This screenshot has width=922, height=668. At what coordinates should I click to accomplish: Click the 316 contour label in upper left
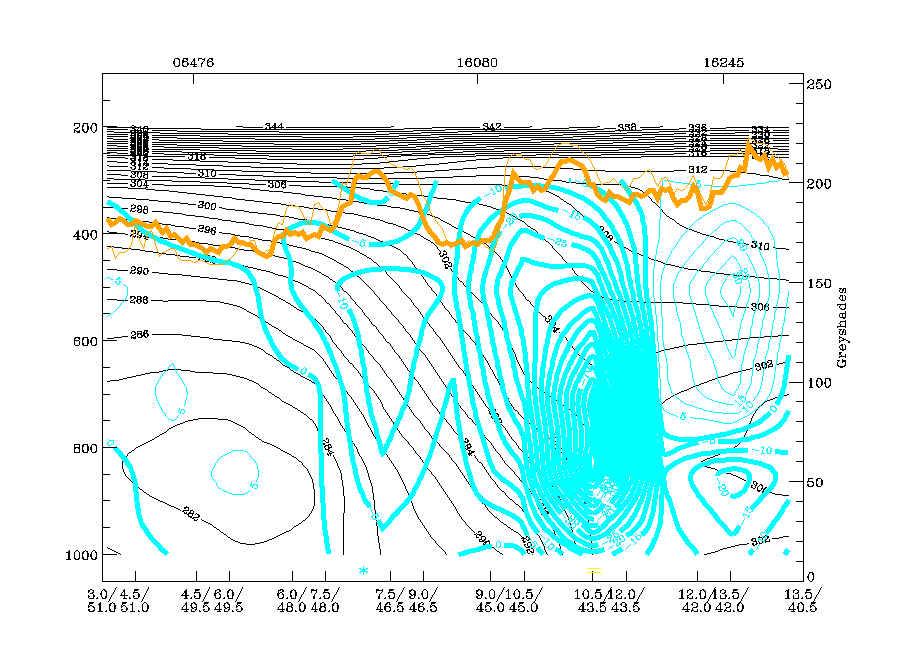196,157
